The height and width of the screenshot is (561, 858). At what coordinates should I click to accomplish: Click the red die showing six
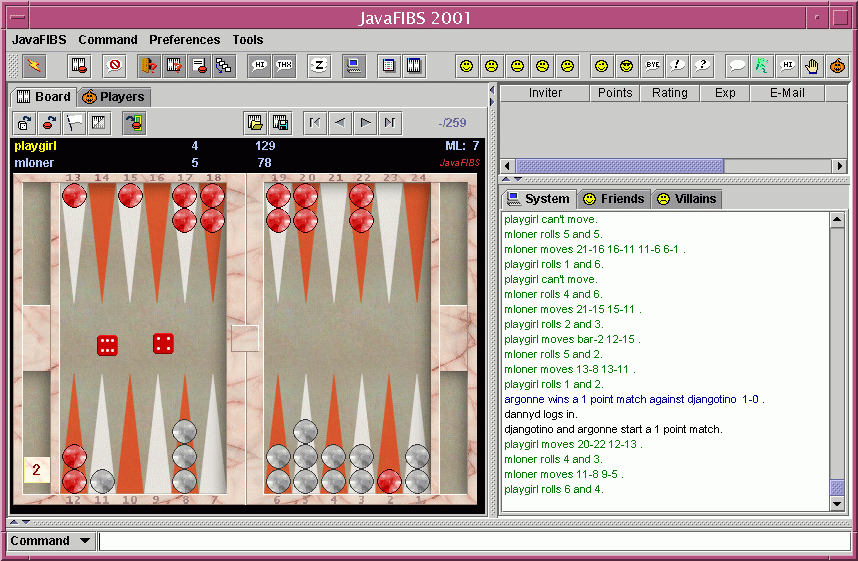(x=107, y=345)
